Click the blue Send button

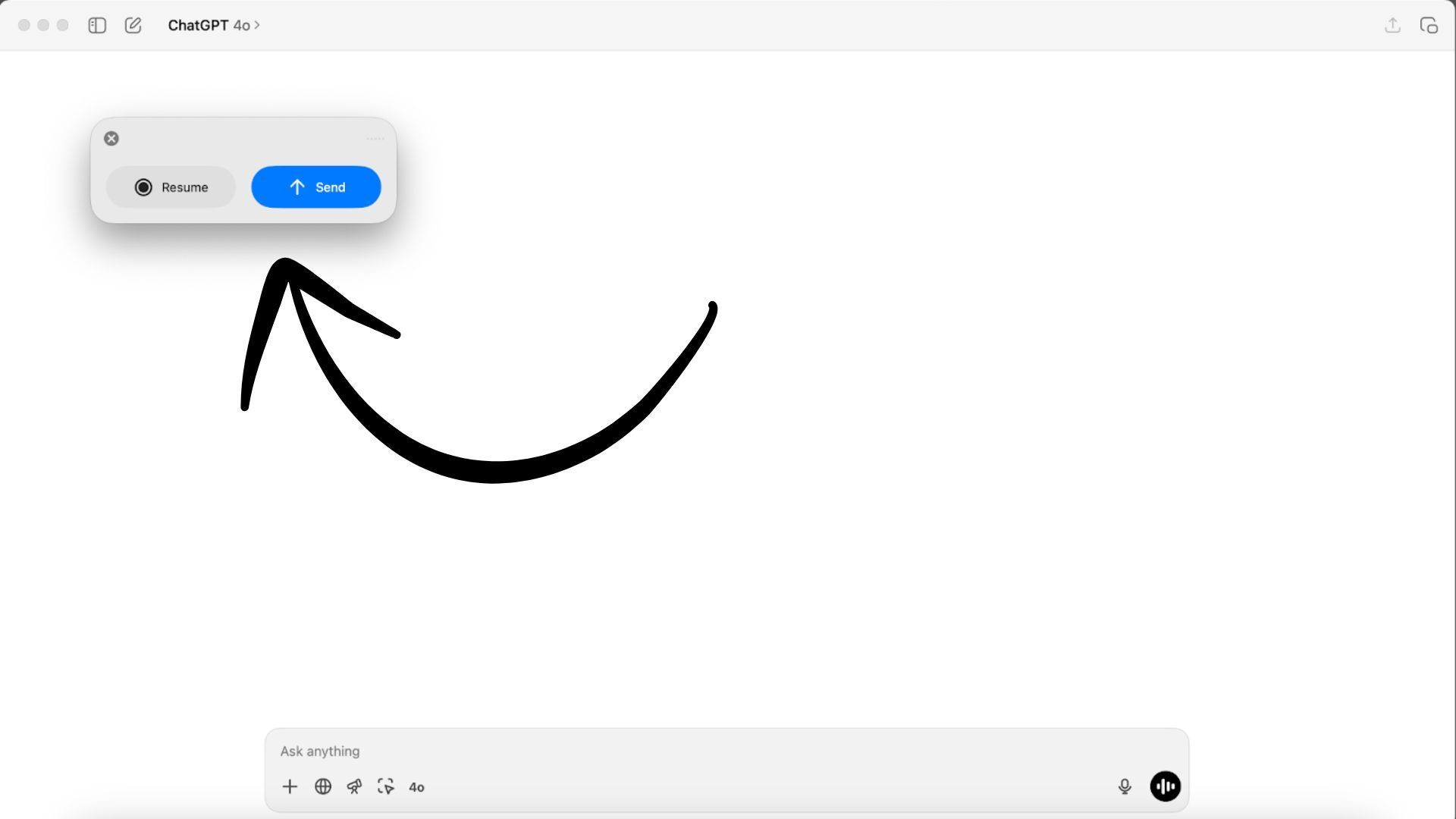(316, 187)
